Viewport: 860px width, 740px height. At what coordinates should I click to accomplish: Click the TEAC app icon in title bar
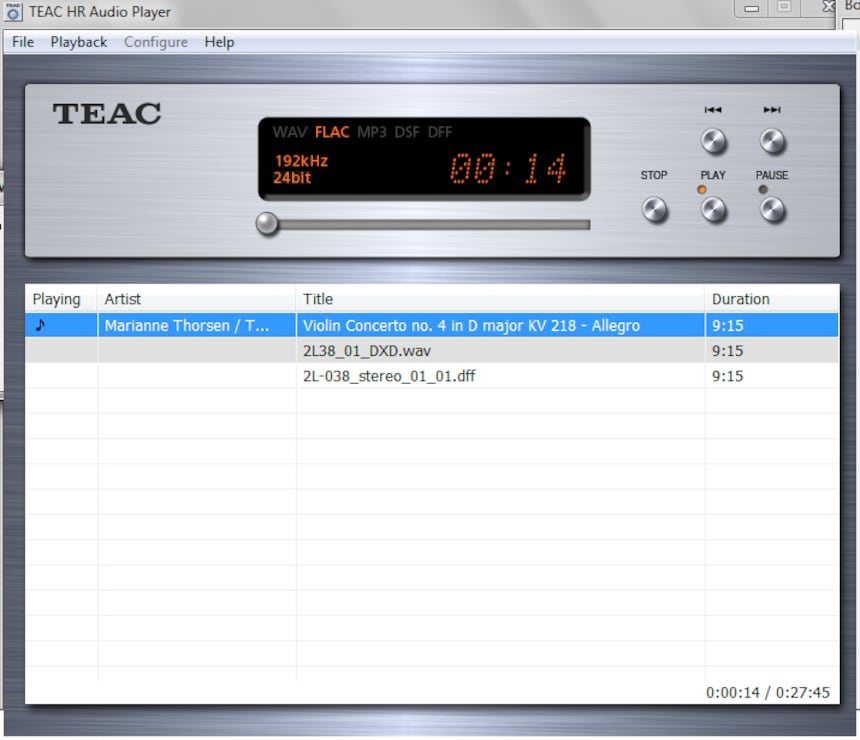[13, 12]
